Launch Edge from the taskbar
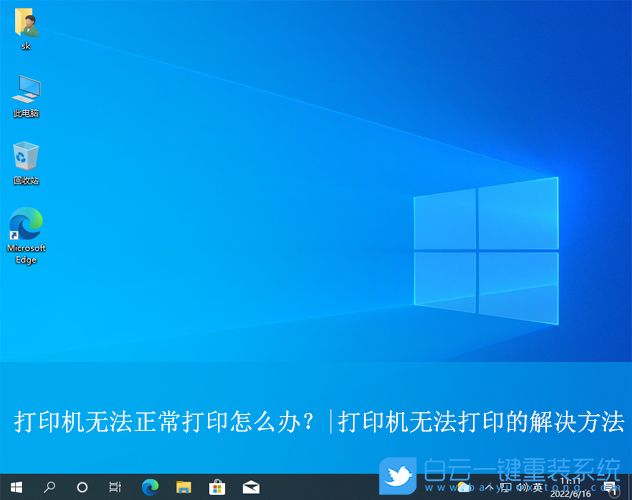 [150, 487]
